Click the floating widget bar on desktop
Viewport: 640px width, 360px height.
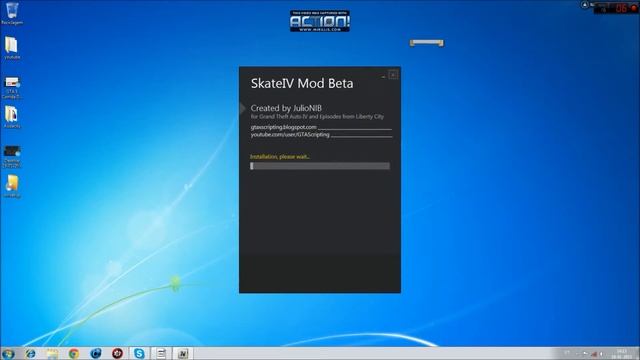tap(427, 43)
